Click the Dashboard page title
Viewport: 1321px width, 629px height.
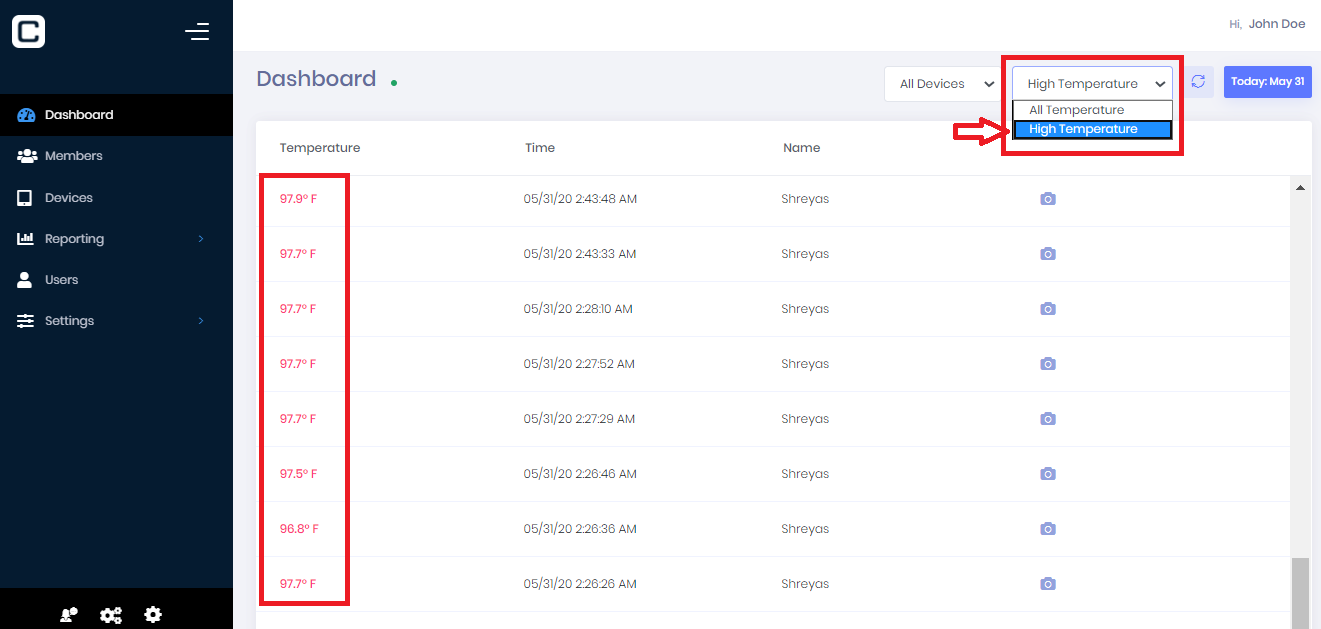point(316,79)
